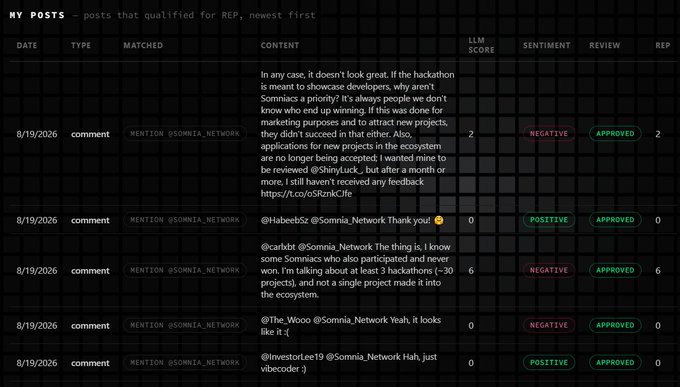Click the MY POSTS heading
The height and width of the screenshot is (387, 680).
click(37, 15)
